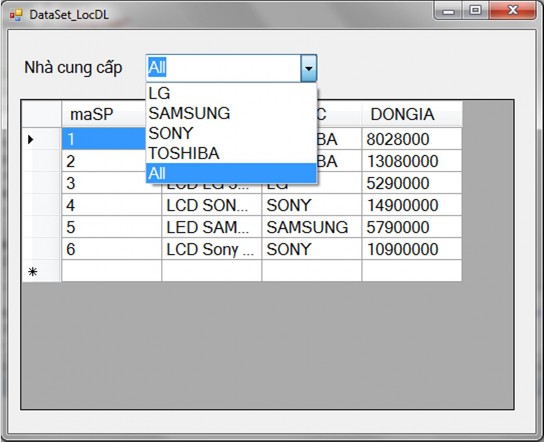Click the price cell 13080000

pos(412,161)
